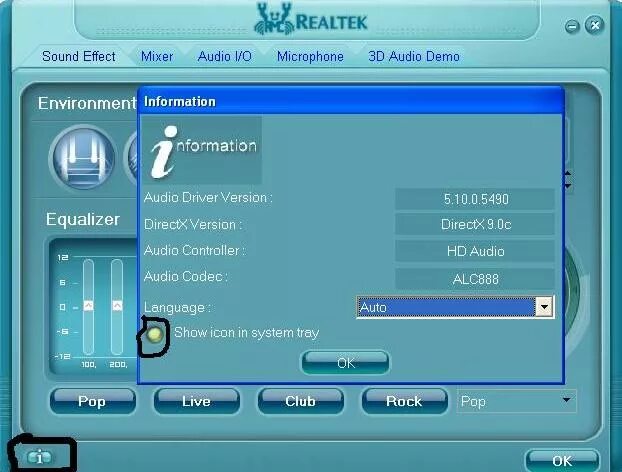Screen dimensions: 622x472
Task: Open the information icon at bottom-left corner
Action: tap(39, 457)
